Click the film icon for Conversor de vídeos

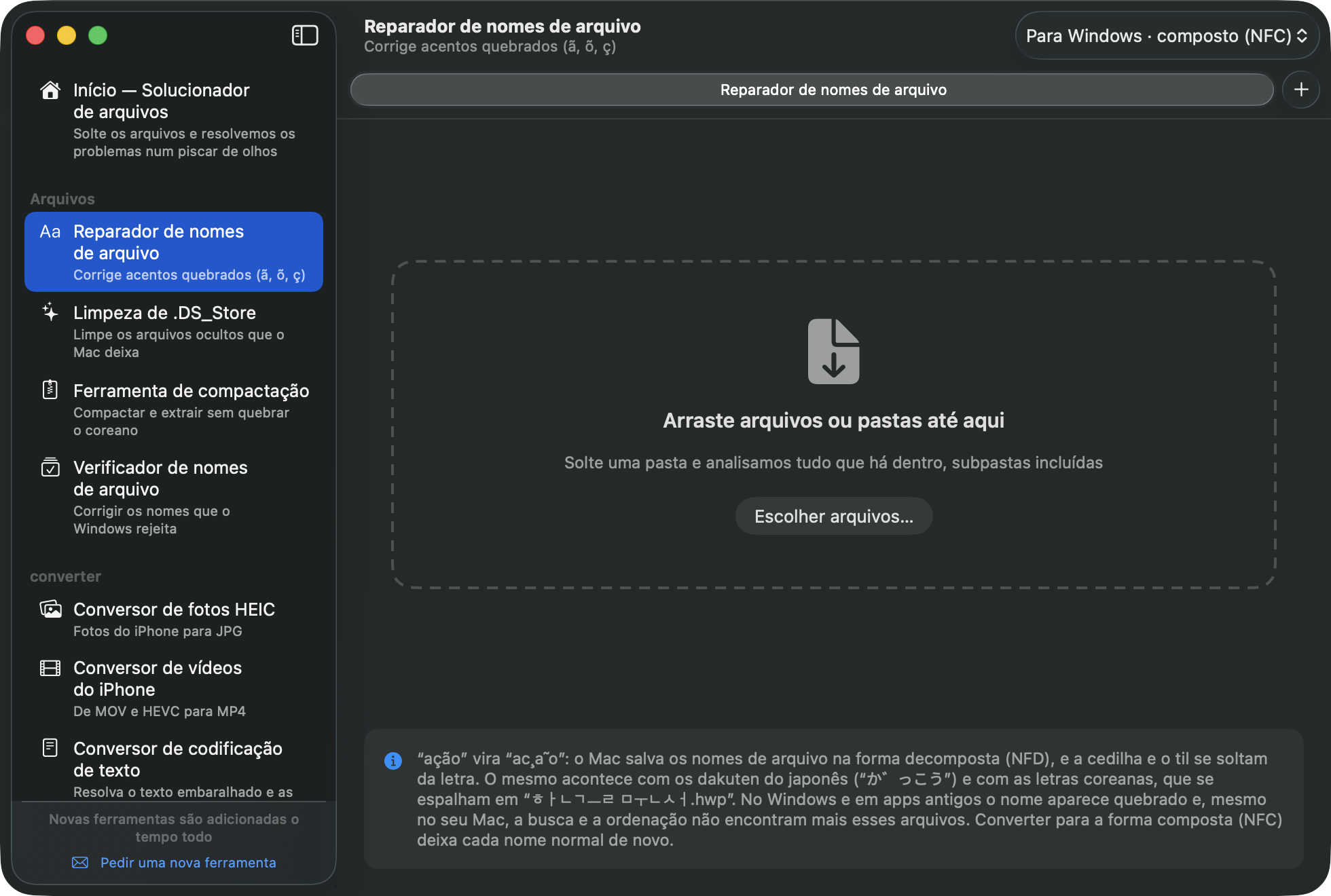tap(50, 668)
